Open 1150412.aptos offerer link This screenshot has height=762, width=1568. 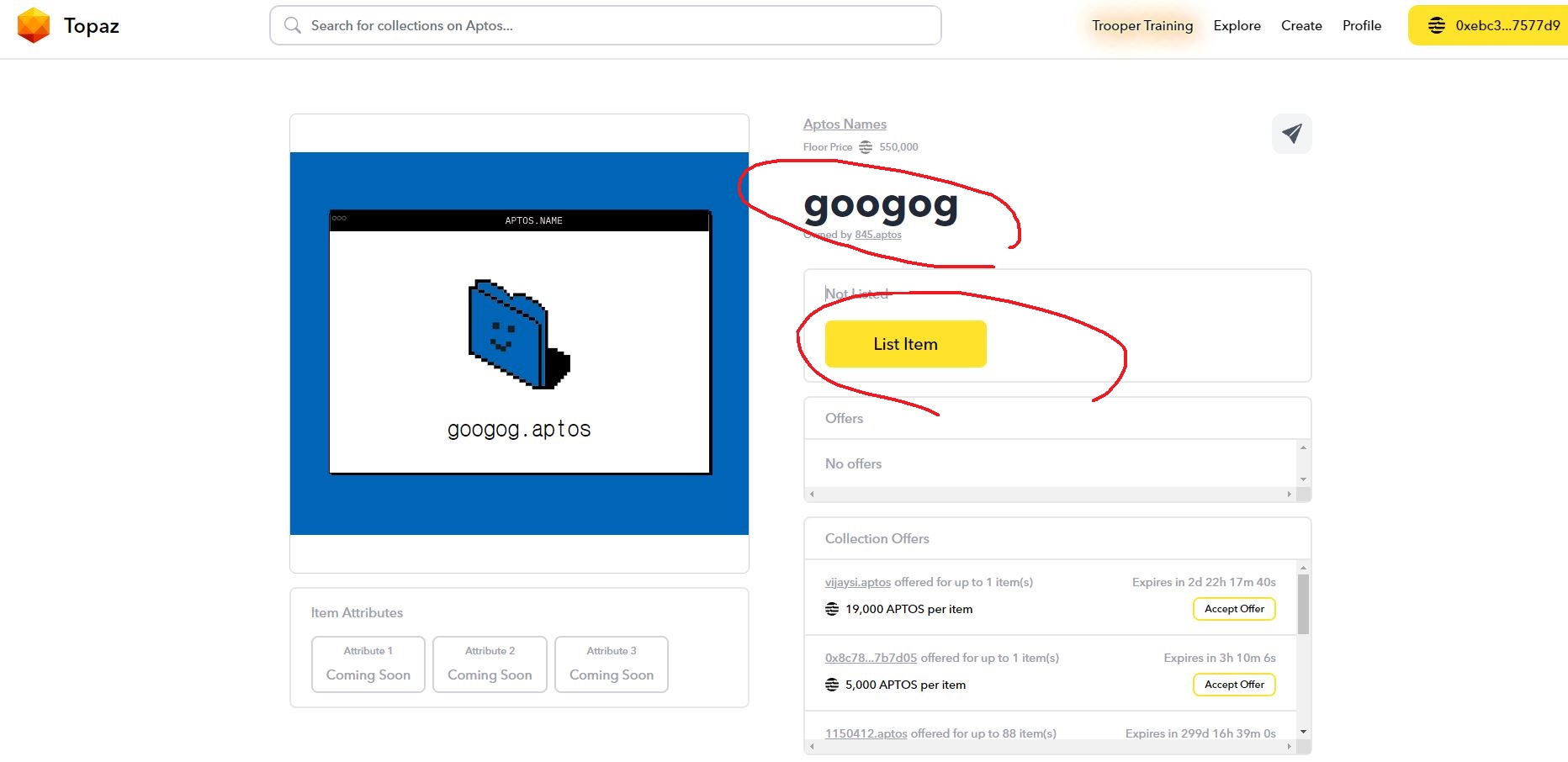(x=866, y=733)
